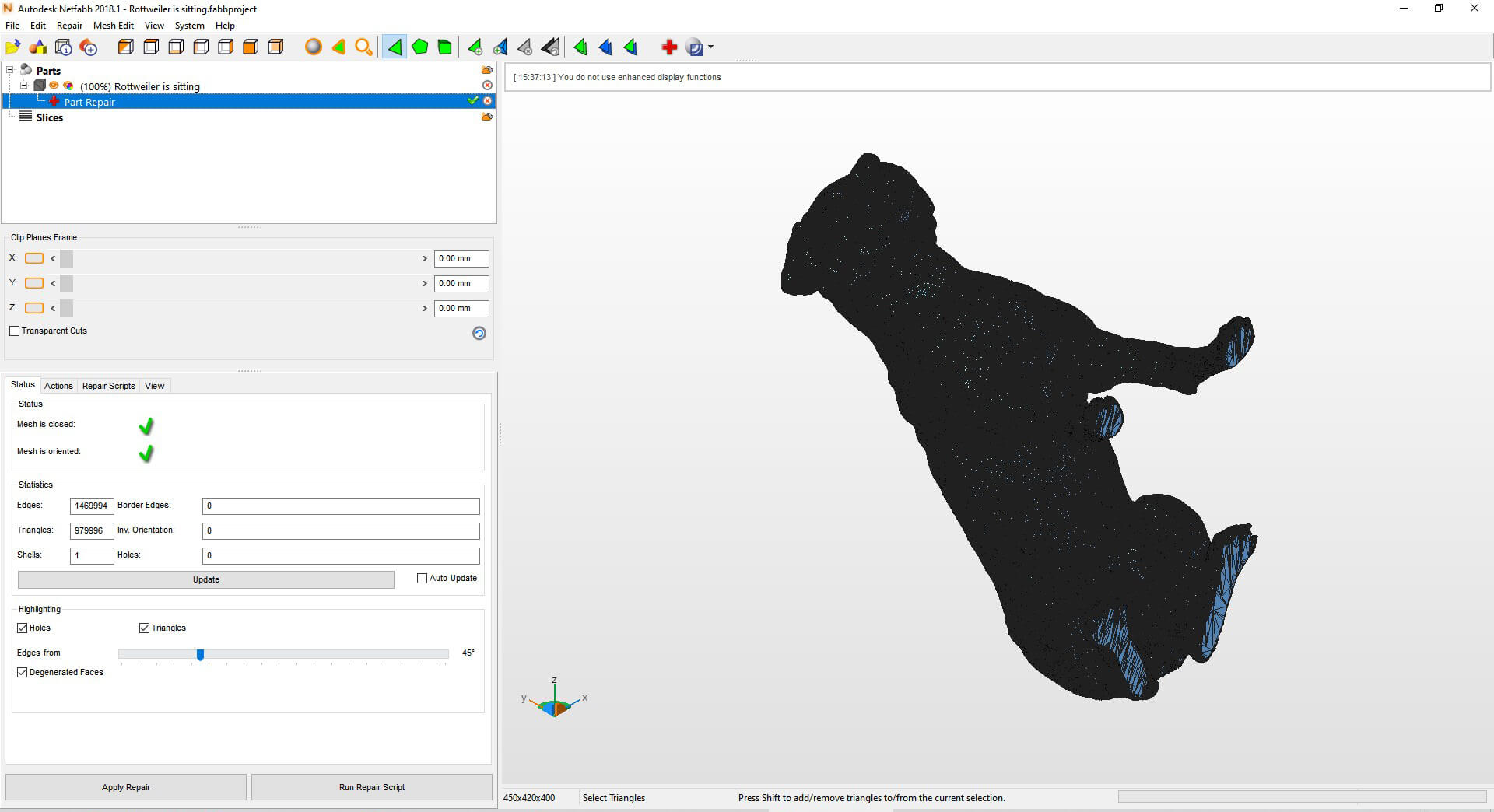The width and height of the screenshot is (1494, 812).
Task: Select the green cube shell selection tool
Action: (x=444, y=47)
